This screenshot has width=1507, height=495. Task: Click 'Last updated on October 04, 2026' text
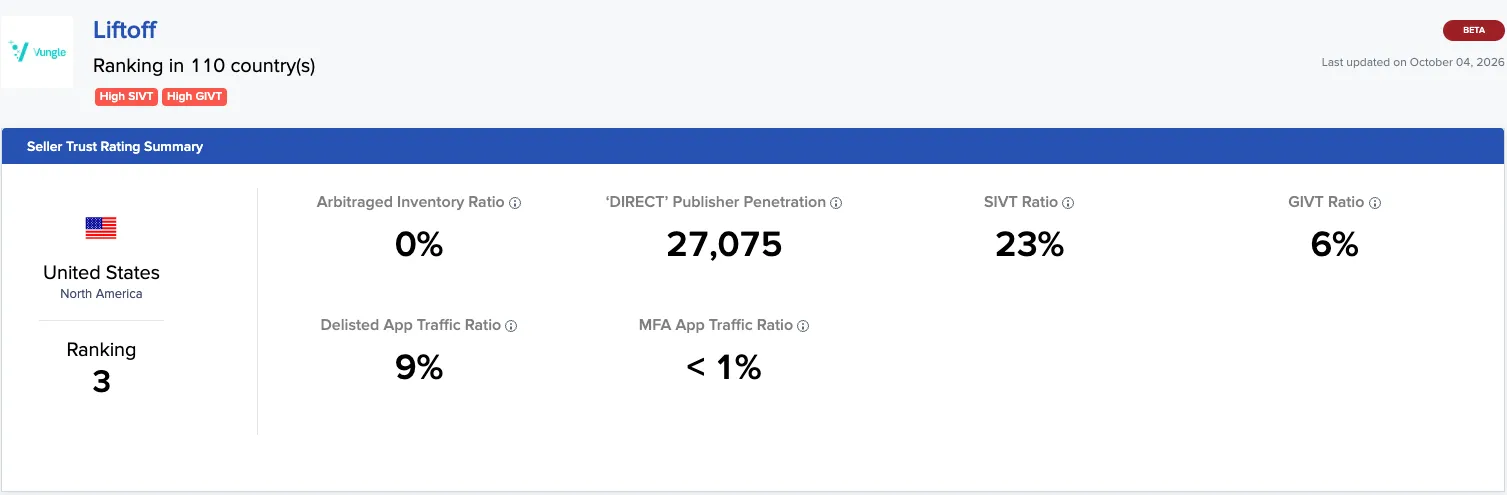(1413, 62)
